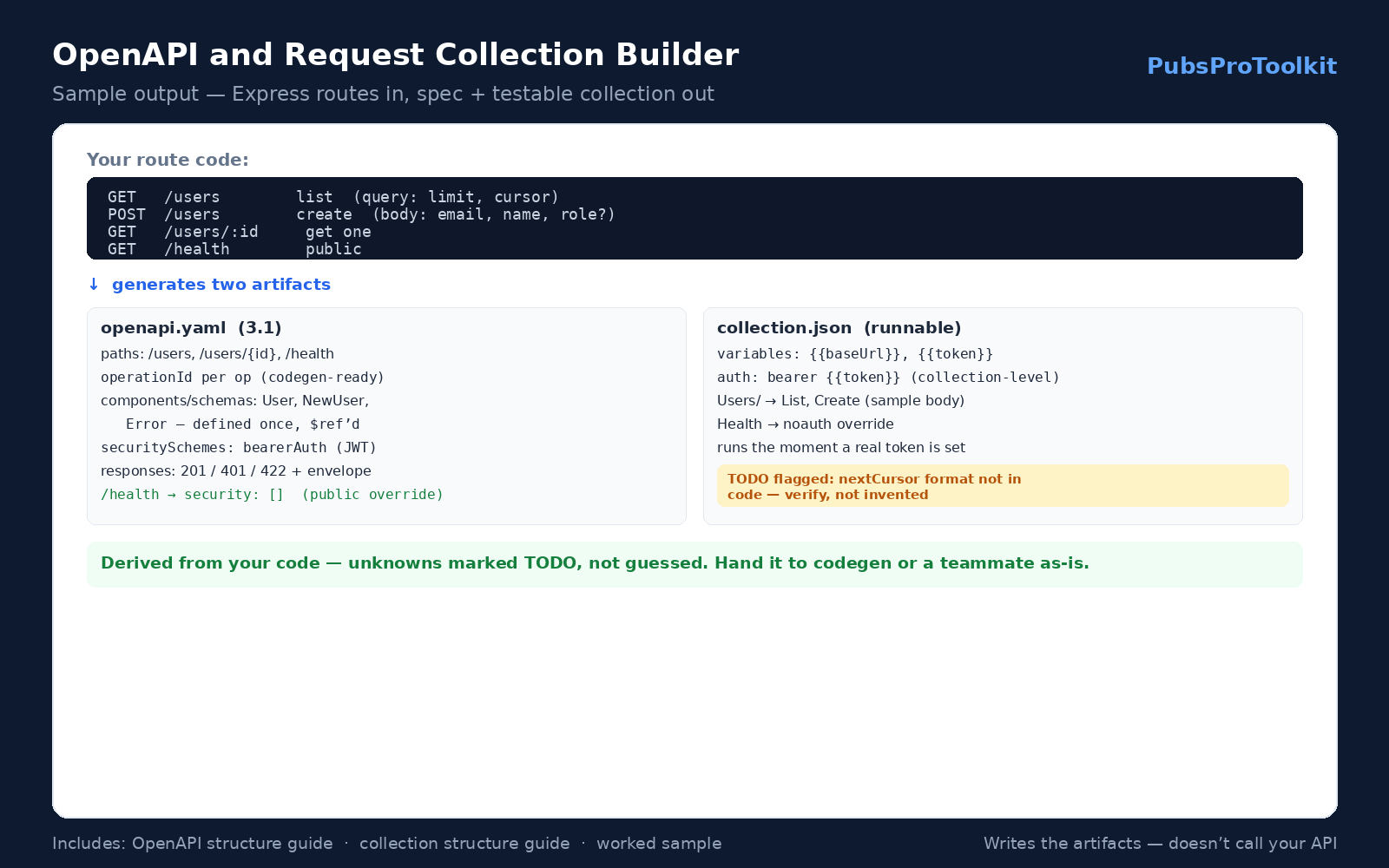The image size is (1389, 868).
Task: Select the 'GET /users/:id get one' line
Action: pos(240,232)
